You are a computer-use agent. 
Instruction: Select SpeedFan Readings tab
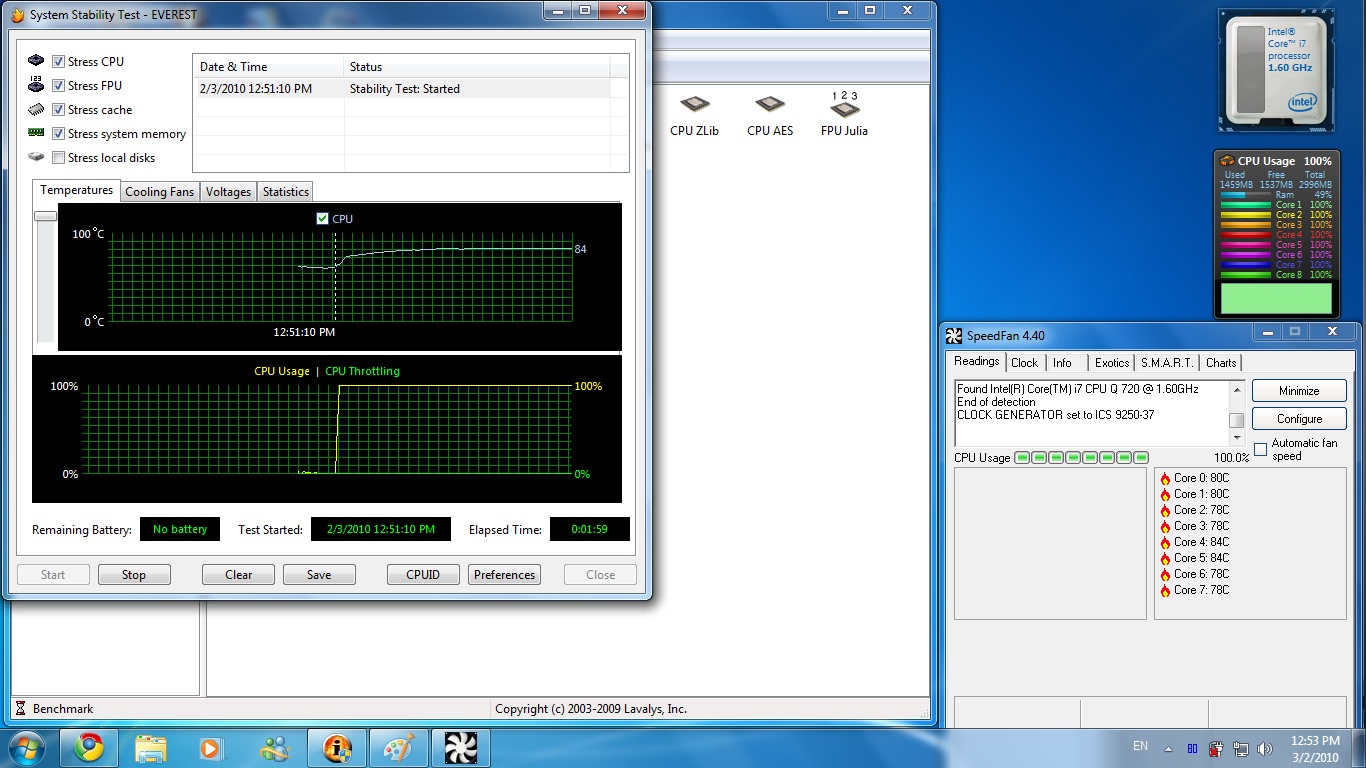976,361
